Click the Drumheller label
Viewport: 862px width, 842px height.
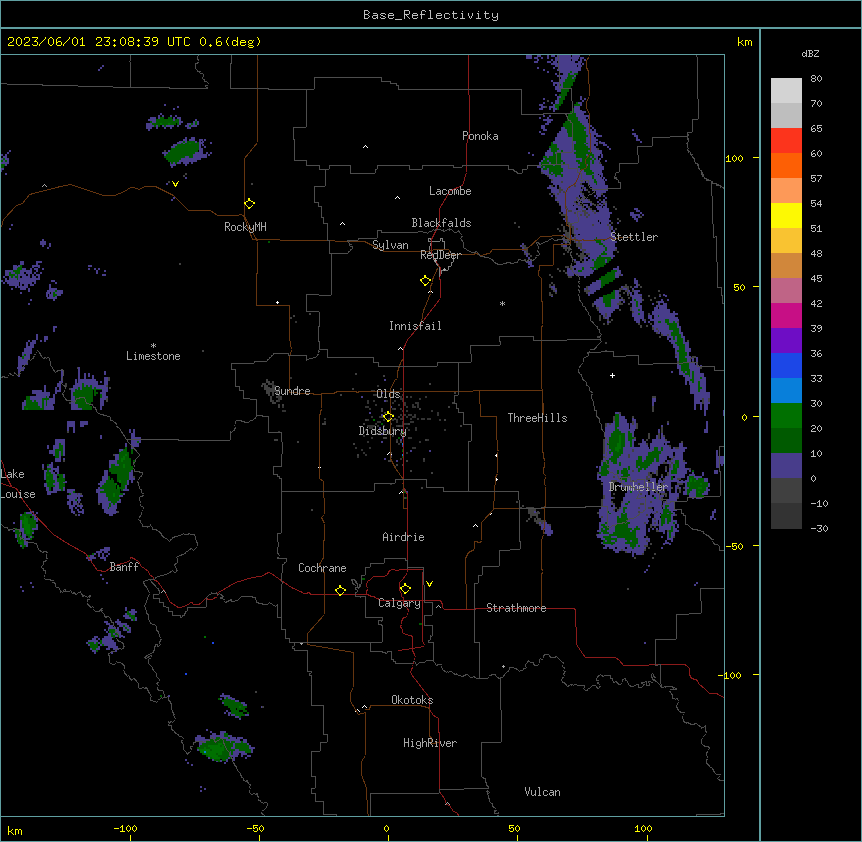click(x=638, y=487)
